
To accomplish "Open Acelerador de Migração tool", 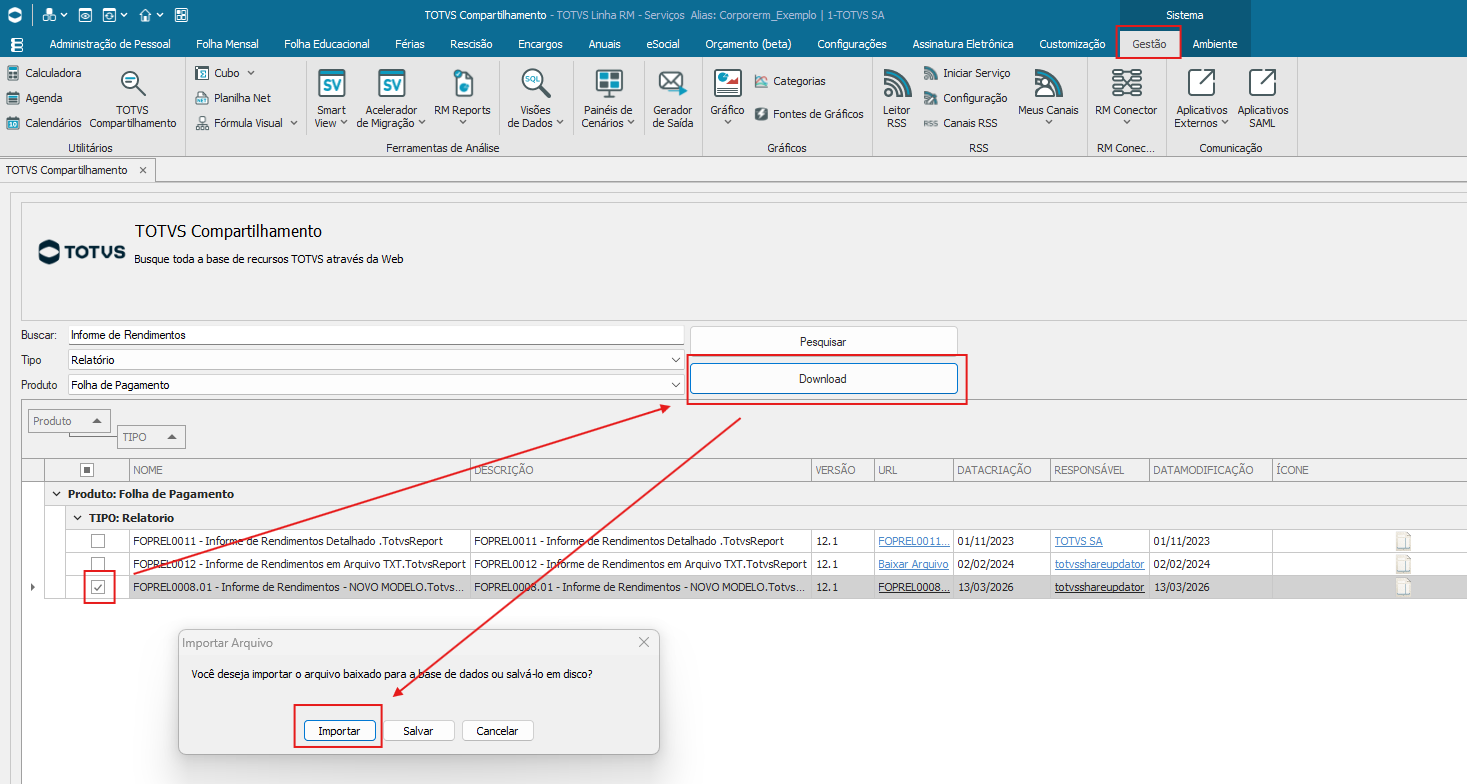I will [392, 99].
